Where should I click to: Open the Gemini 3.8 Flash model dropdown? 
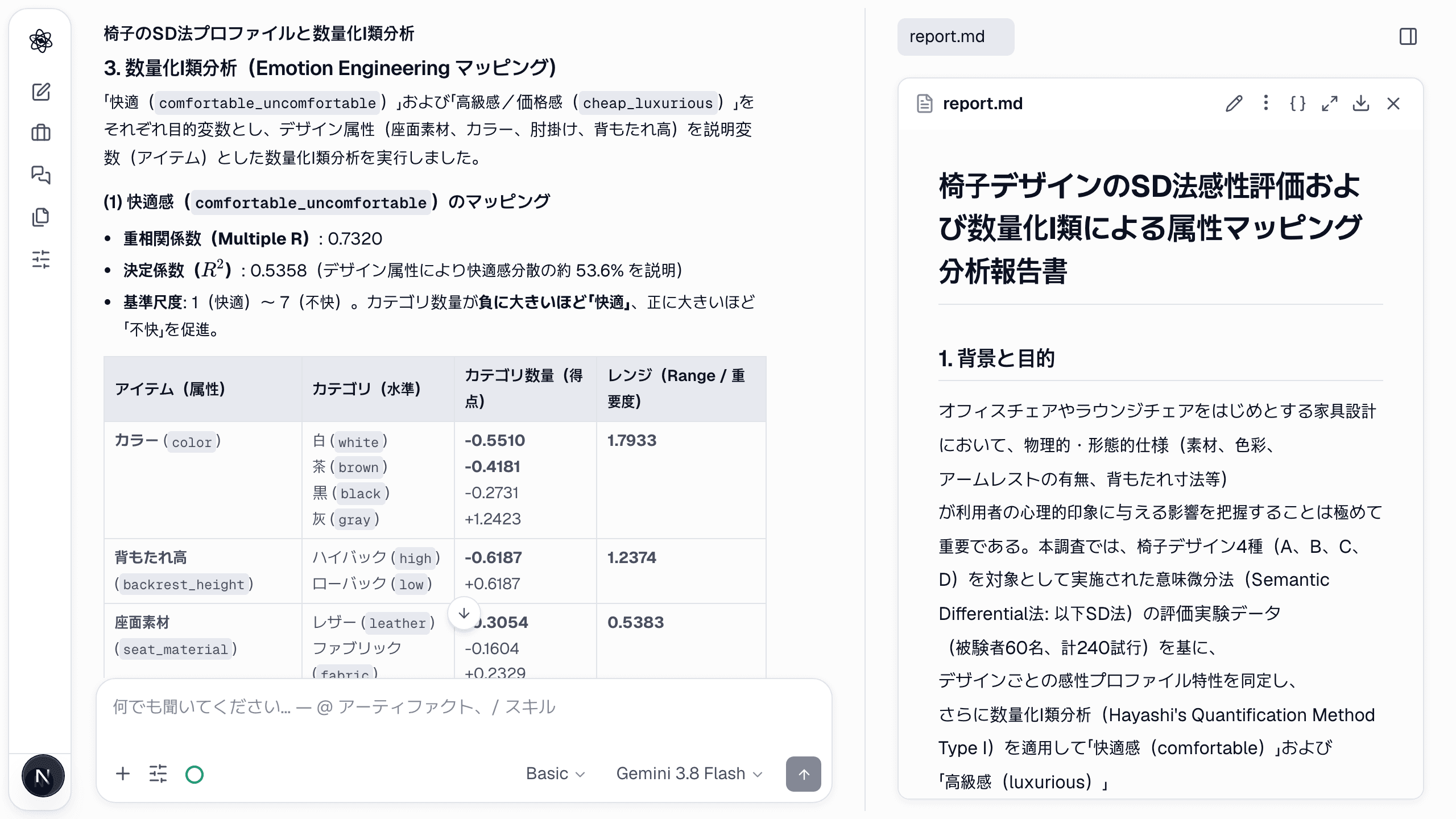click(689, 773)
